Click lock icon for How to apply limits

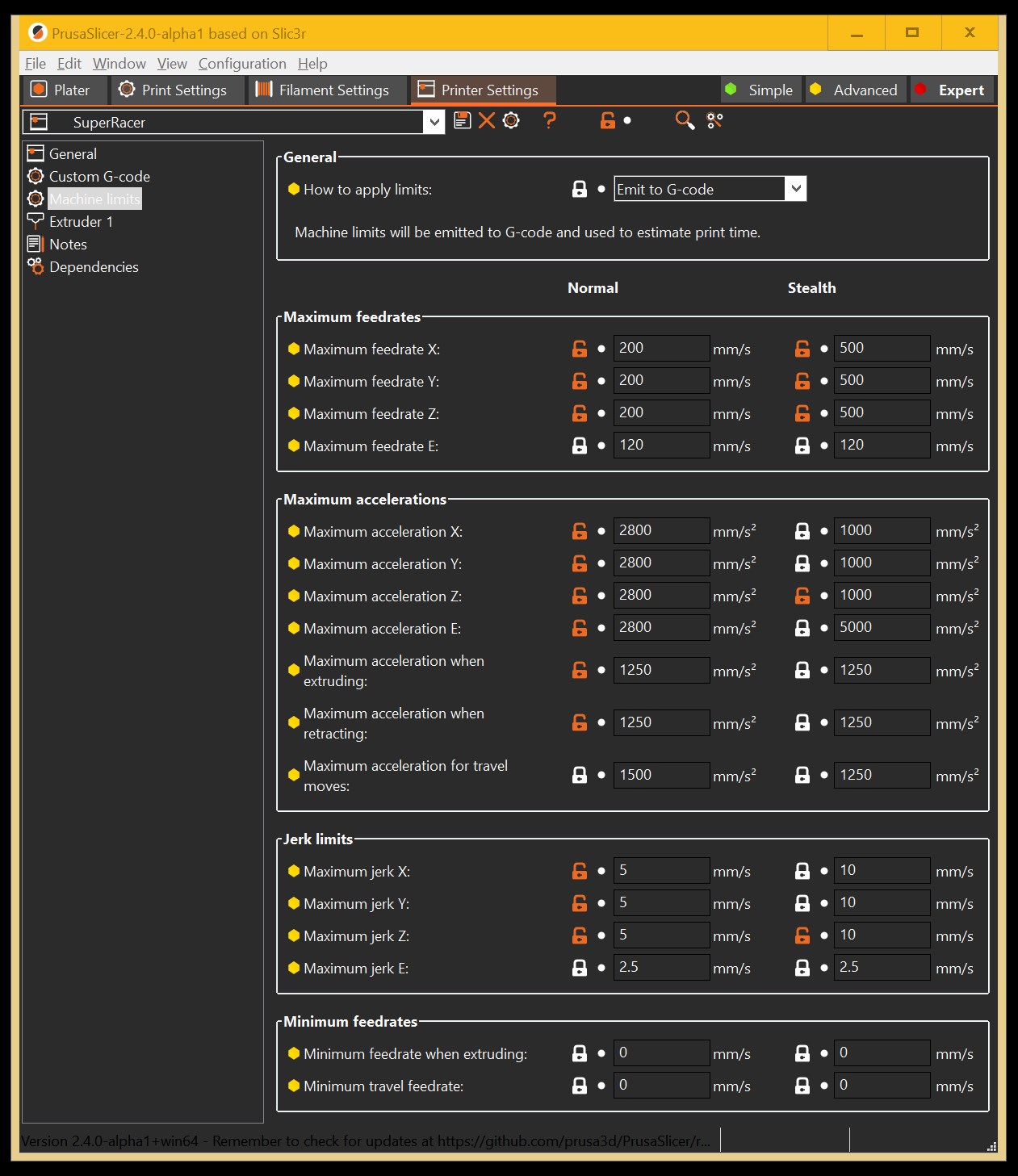[580, 189]
